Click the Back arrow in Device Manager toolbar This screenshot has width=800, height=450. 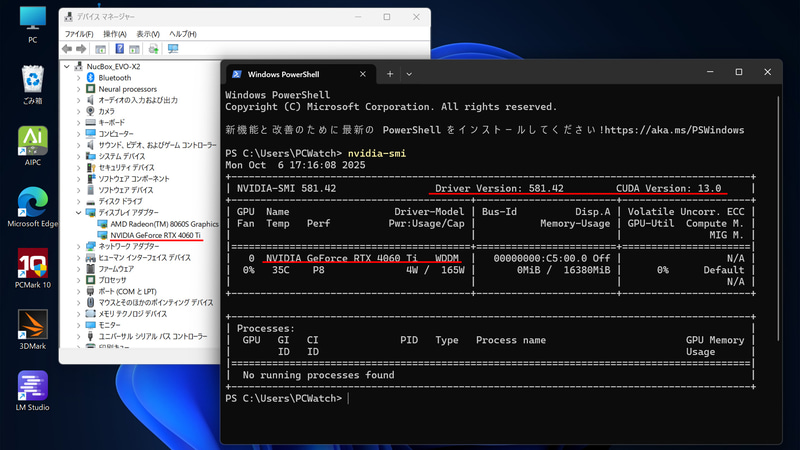tap(67, 48)
